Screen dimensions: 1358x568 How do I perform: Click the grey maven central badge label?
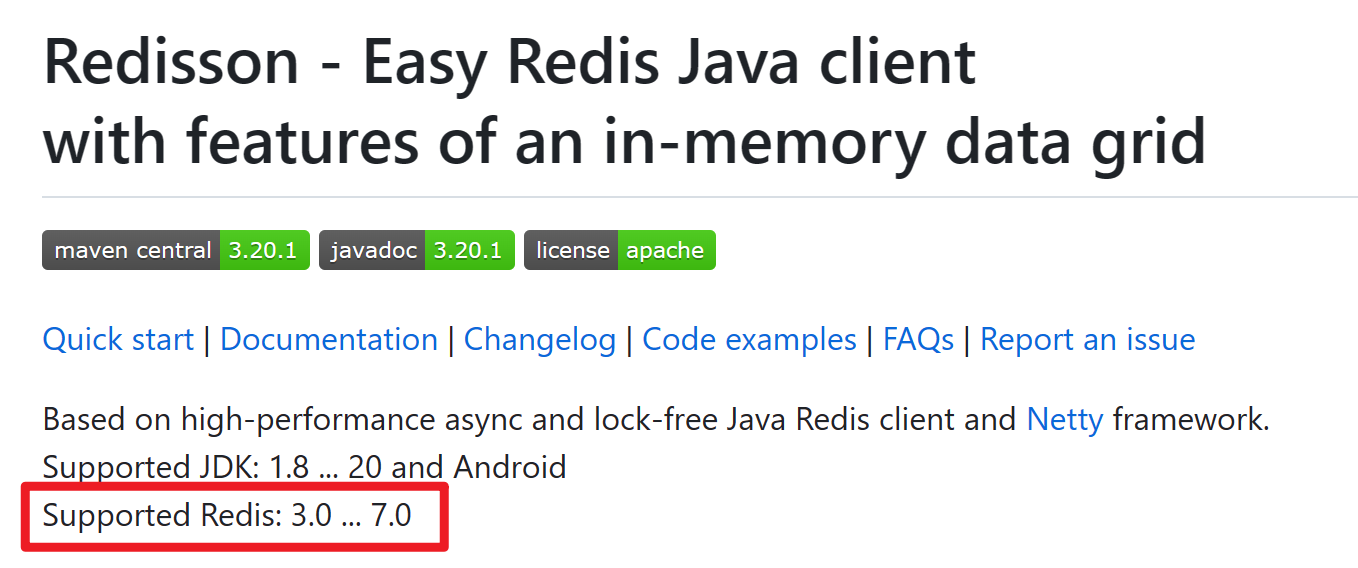pyautogui.click(x=132, y=250)
